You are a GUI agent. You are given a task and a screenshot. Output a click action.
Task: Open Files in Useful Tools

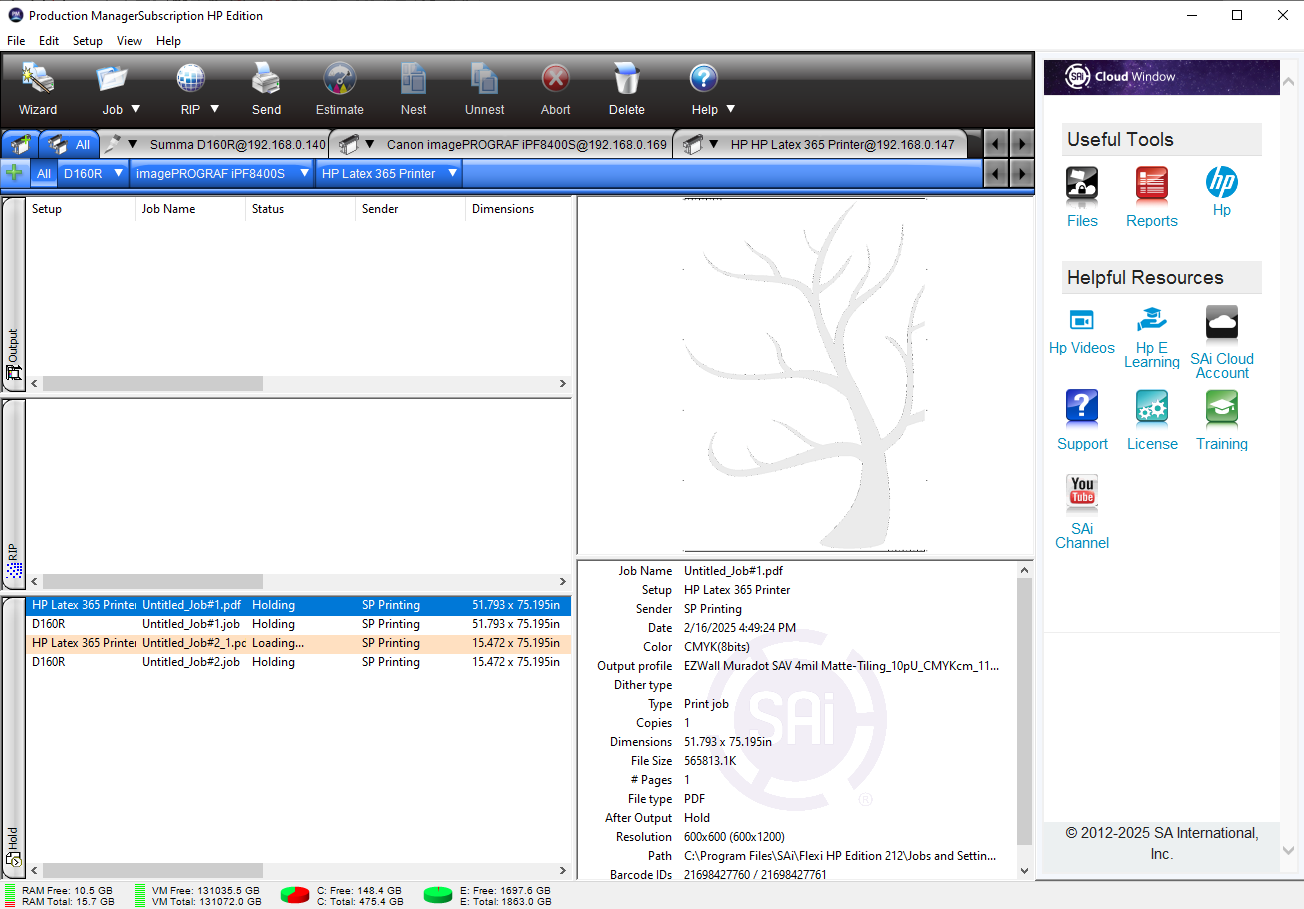pos(1082,197)
